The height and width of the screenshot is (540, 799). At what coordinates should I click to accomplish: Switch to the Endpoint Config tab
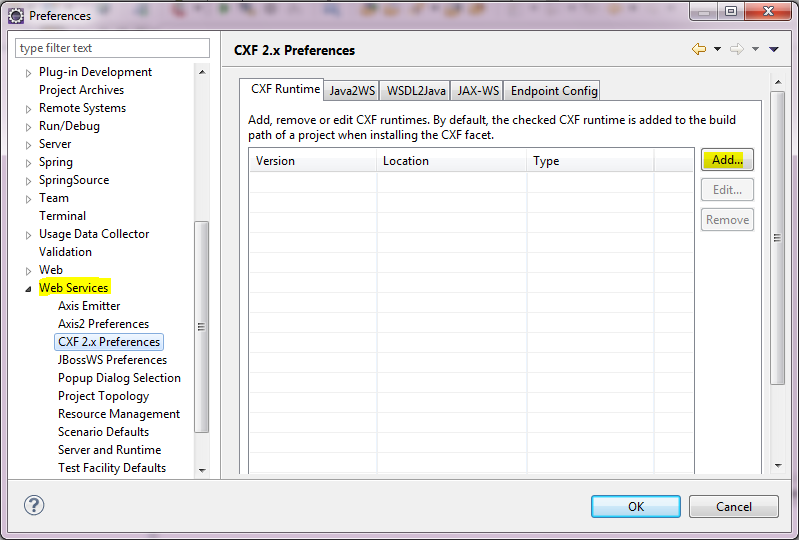(553, 91)
